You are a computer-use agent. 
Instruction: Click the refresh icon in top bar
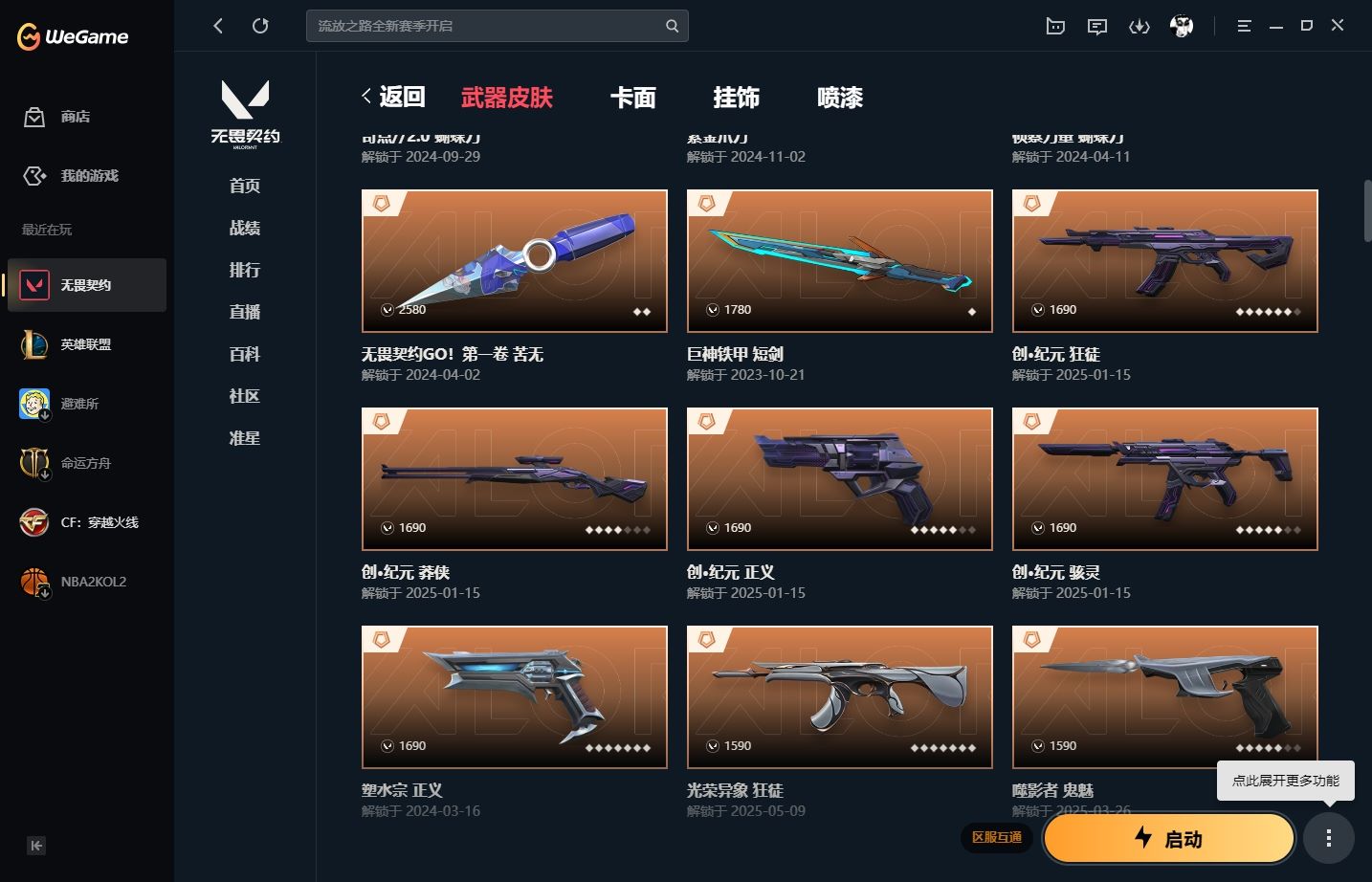[260, 26]
